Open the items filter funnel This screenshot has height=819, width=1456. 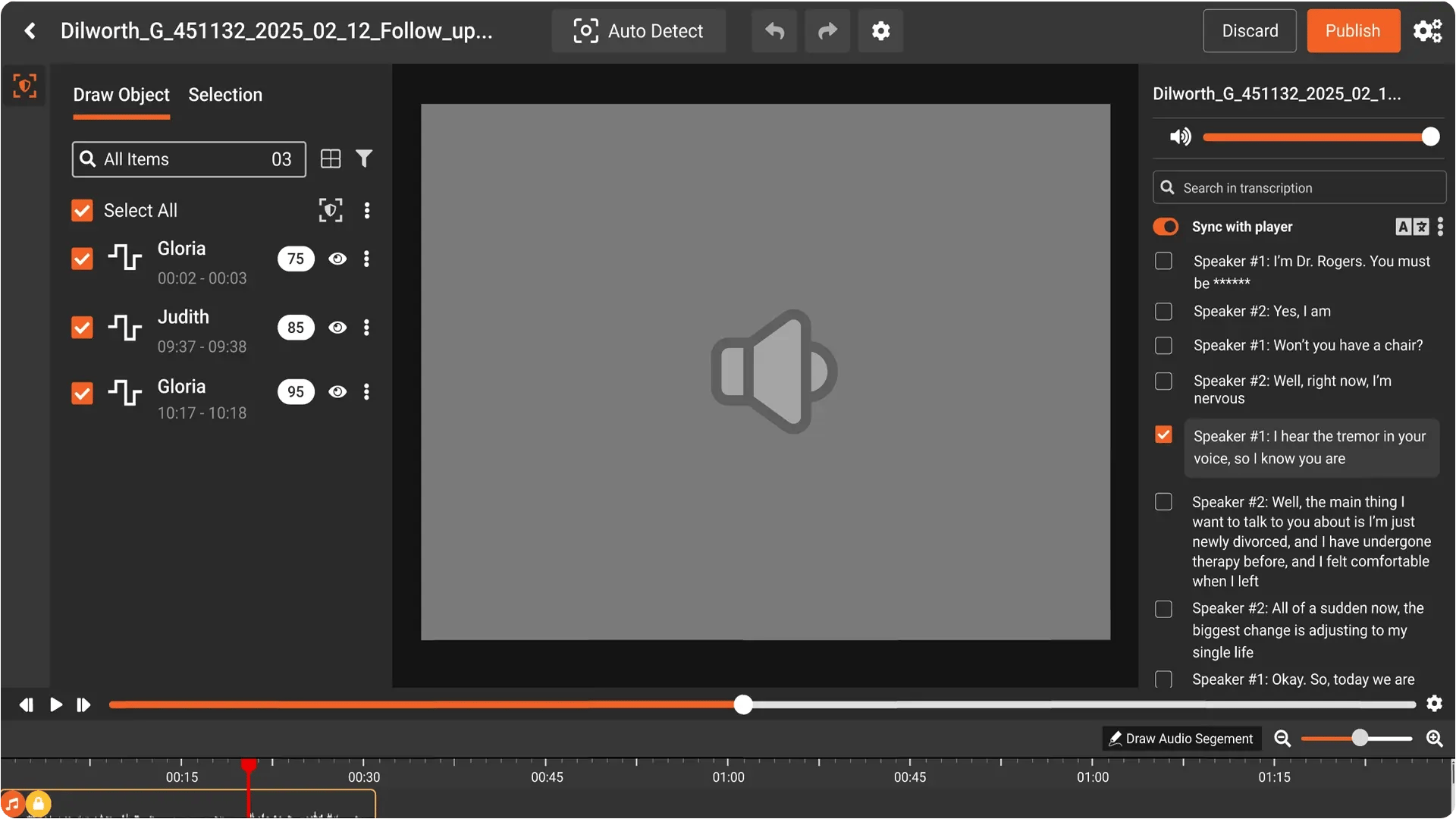[x=364, y=158]
